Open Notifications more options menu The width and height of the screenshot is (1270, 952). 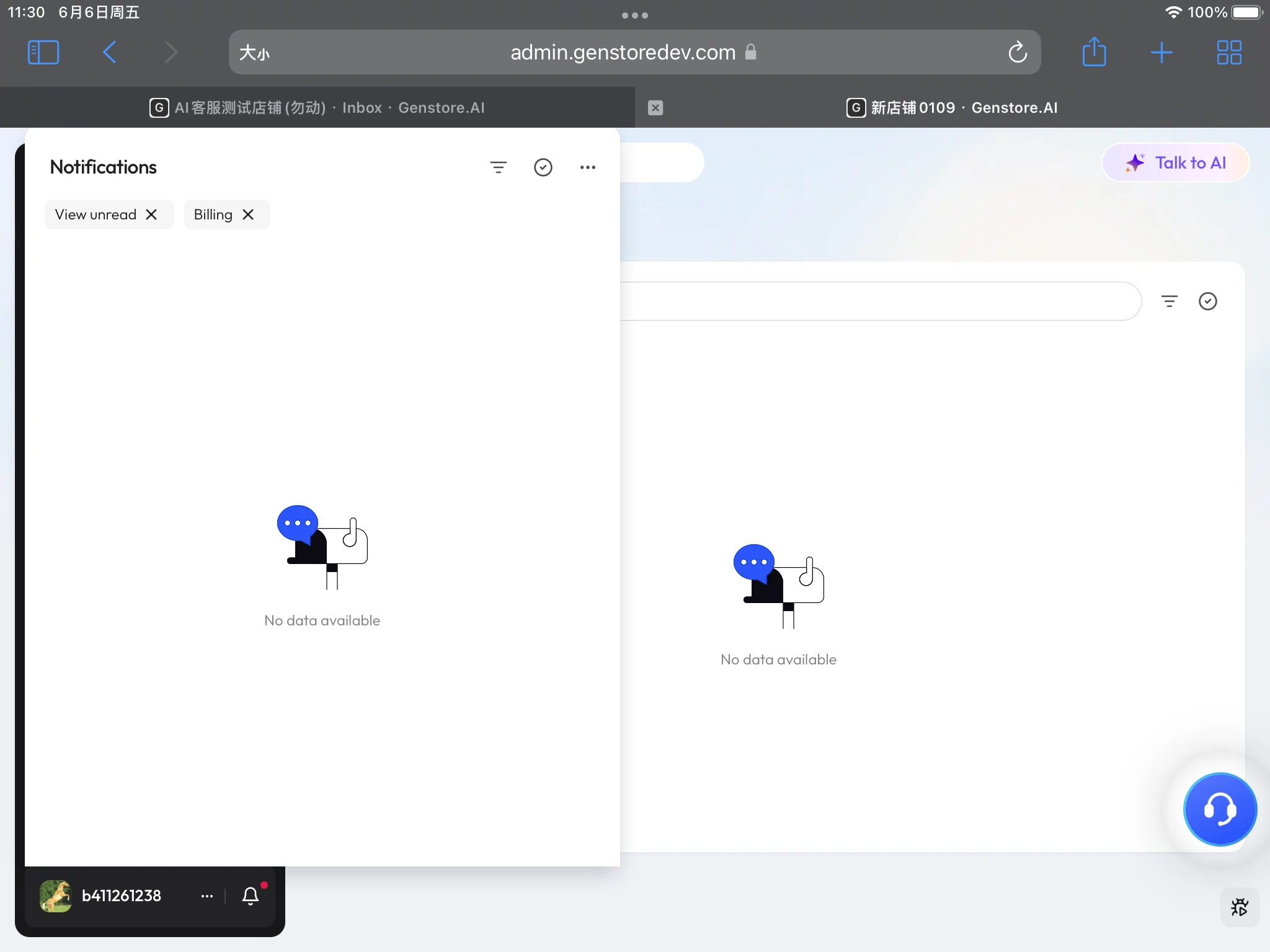tap(588, 167)
